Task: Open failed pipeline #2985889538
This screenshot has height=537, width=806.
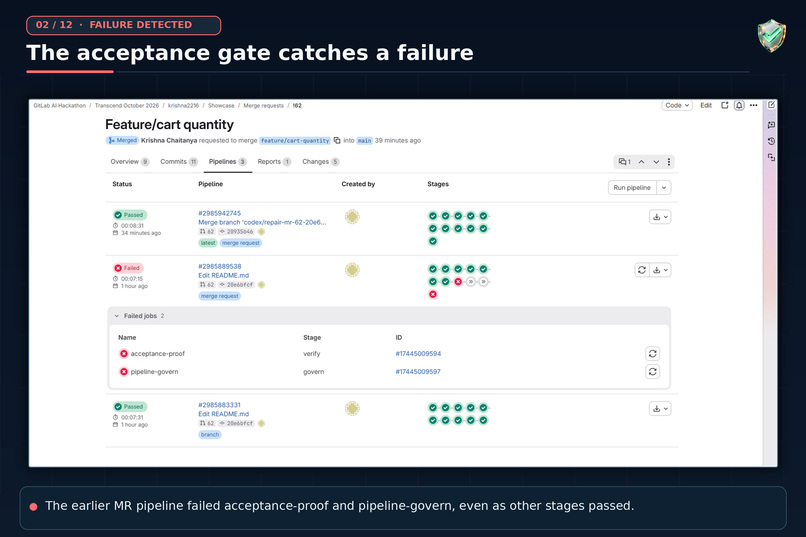Action: tap(219, 266)
